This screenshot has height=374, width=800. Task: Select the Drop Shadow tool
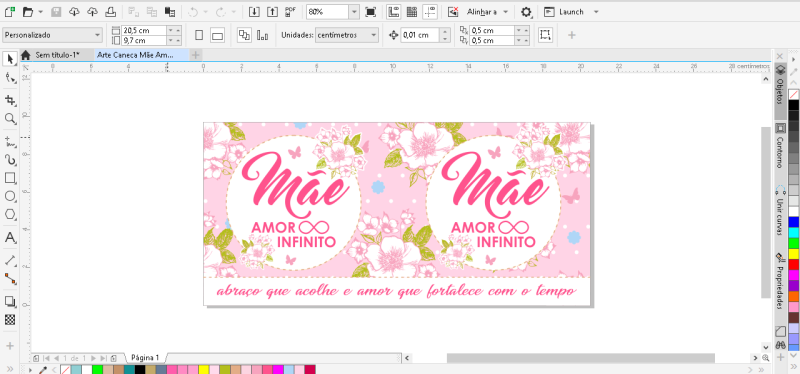[10, 301]
